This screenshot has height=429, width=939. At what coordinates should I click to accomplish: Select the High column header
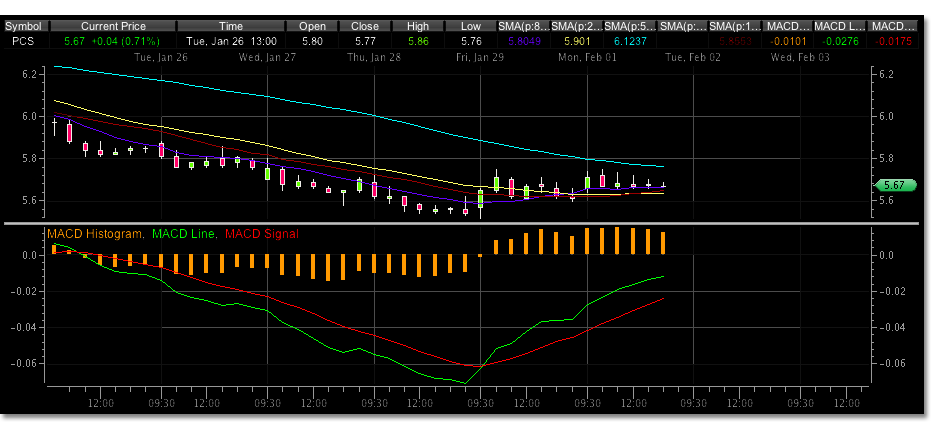pos(418,24)
